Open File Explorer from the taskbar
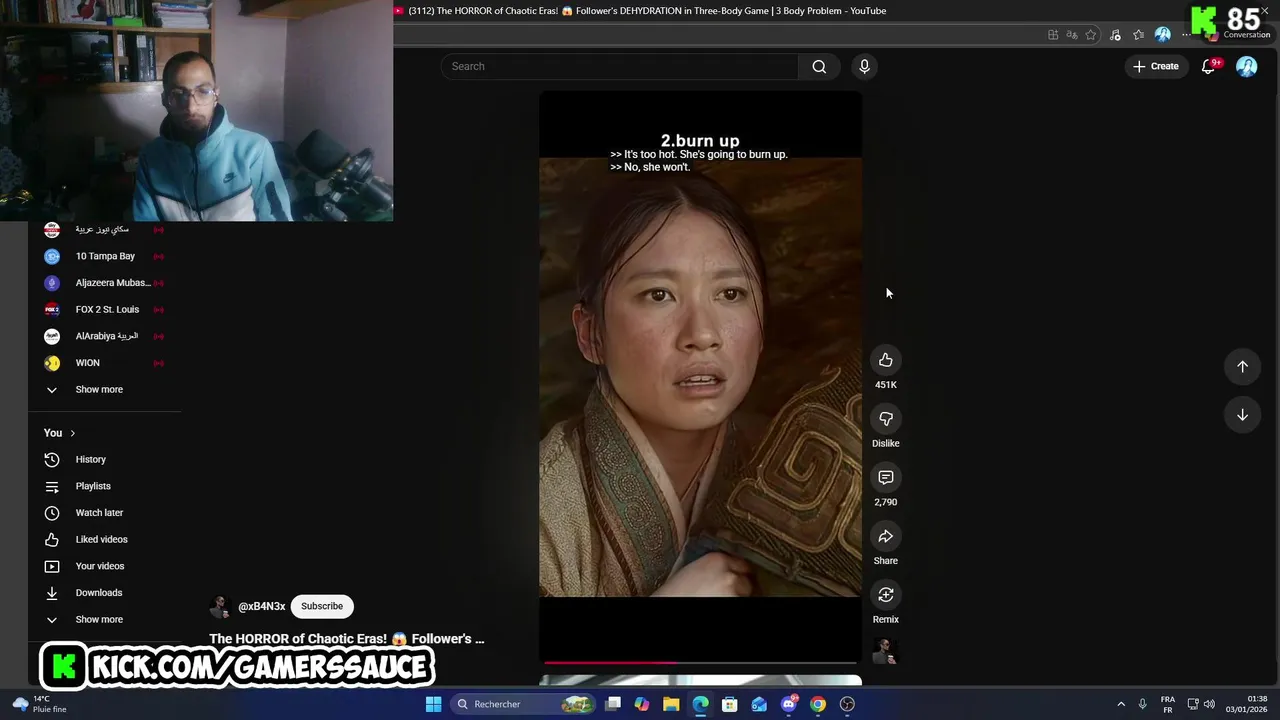The height and width of the screenshot is (720, 1280). pos(671,704)
